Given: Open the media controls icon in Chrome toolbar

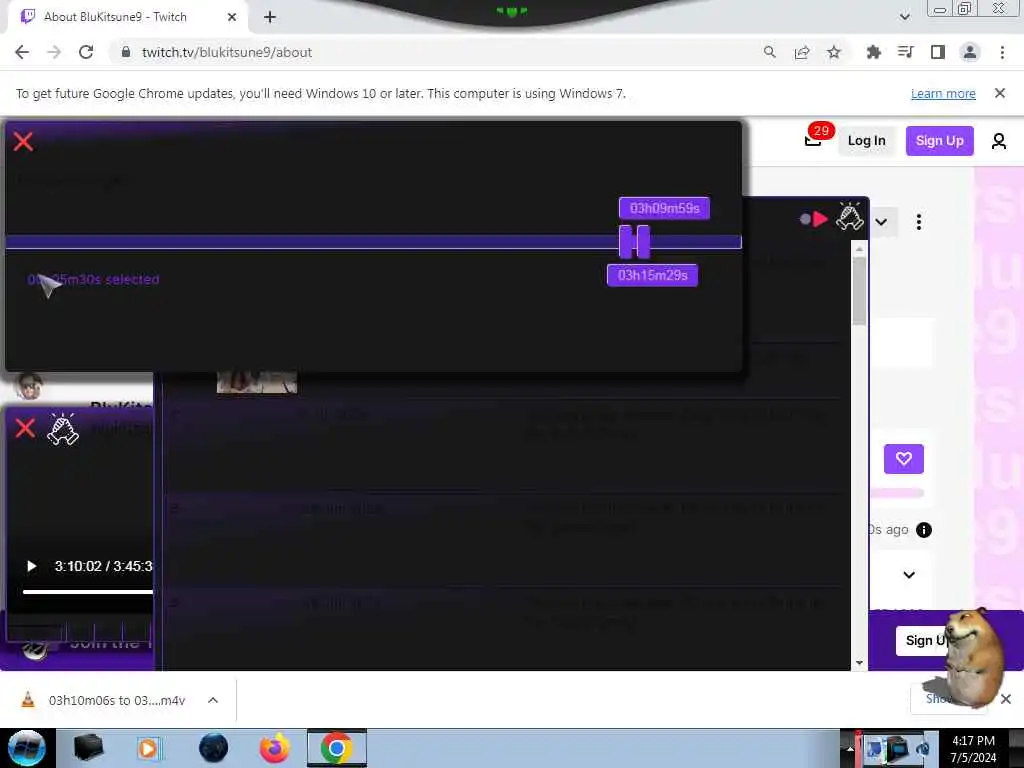Looking at the screenshot, I should [x=905, y=52].
